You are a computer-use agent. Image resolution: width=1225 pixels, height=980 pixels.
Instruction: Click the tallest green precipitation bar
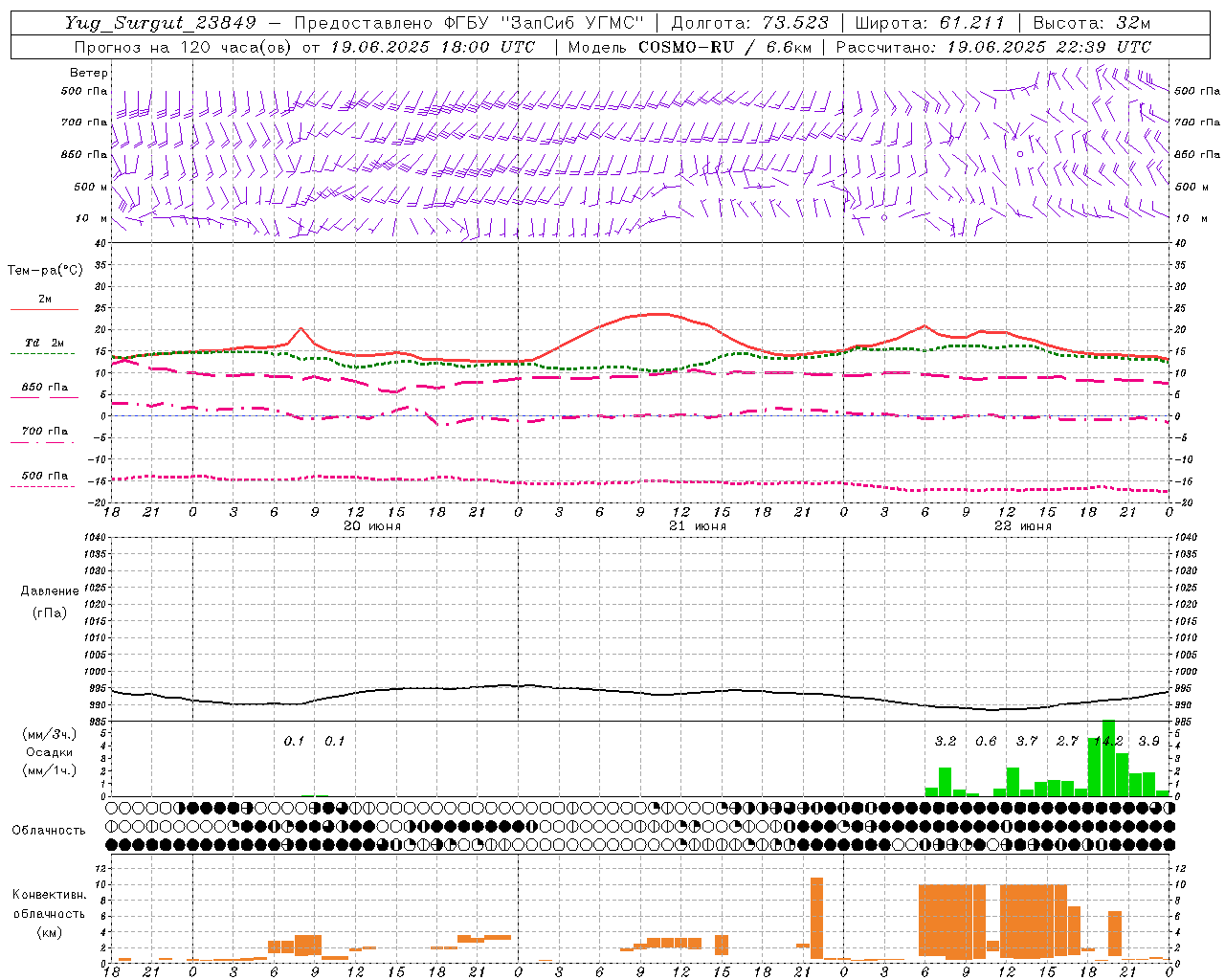click(x=1108, y=758)
